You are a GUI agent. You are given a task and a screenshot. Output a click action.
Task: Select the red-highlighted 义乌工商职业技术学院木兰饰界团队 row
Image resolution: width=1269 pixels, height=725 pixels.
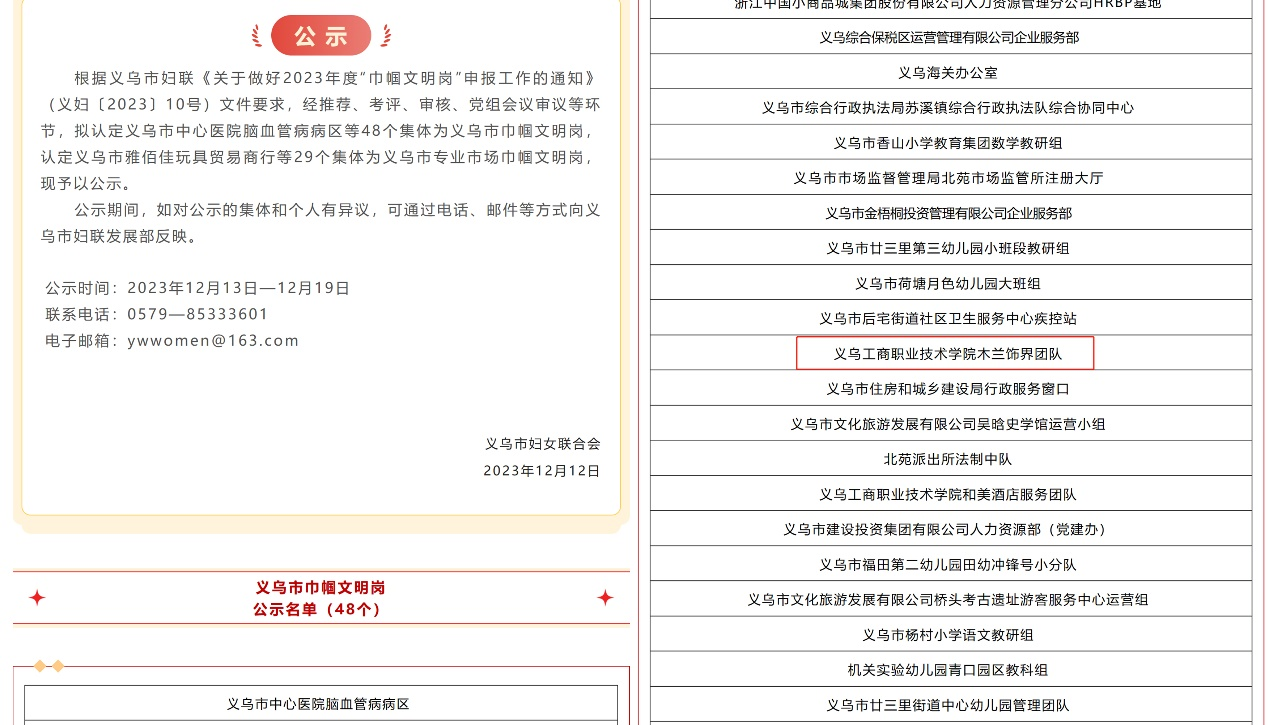(947, 354)
